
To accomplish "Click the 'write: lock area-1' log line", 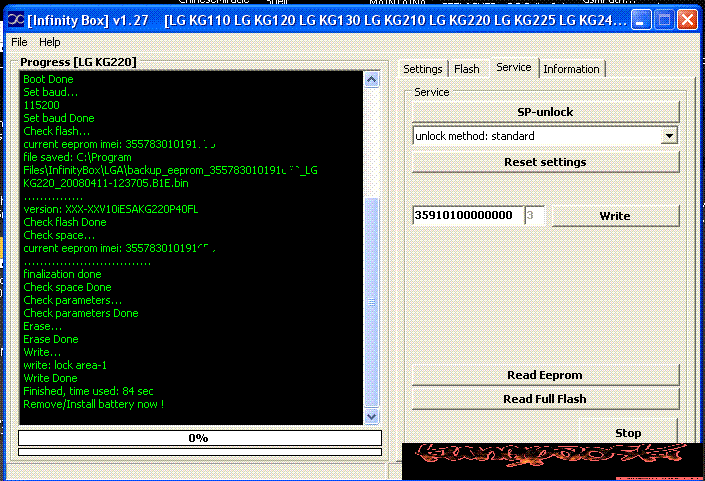I will 65,365.
